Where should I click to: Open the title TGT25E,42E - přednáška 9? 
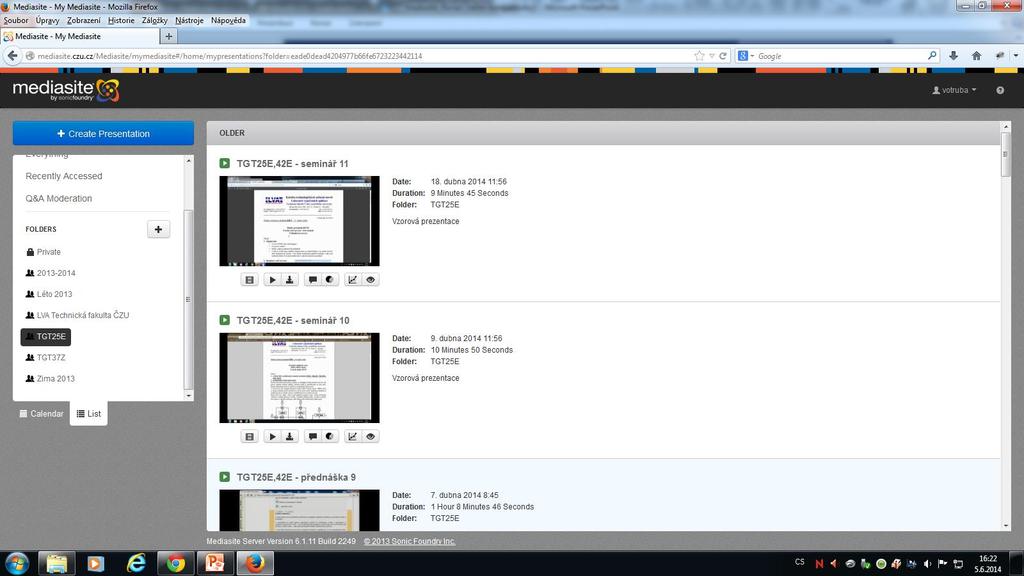point(296,477)
